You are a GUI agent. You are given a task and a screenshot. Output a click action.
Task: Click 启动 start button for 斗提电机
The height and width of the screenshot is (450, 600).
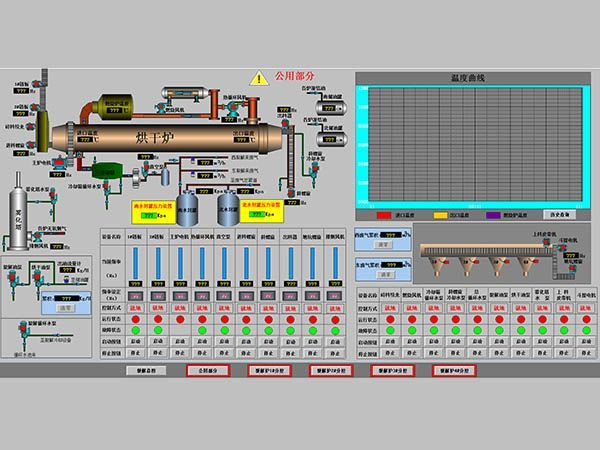point(586,341)
